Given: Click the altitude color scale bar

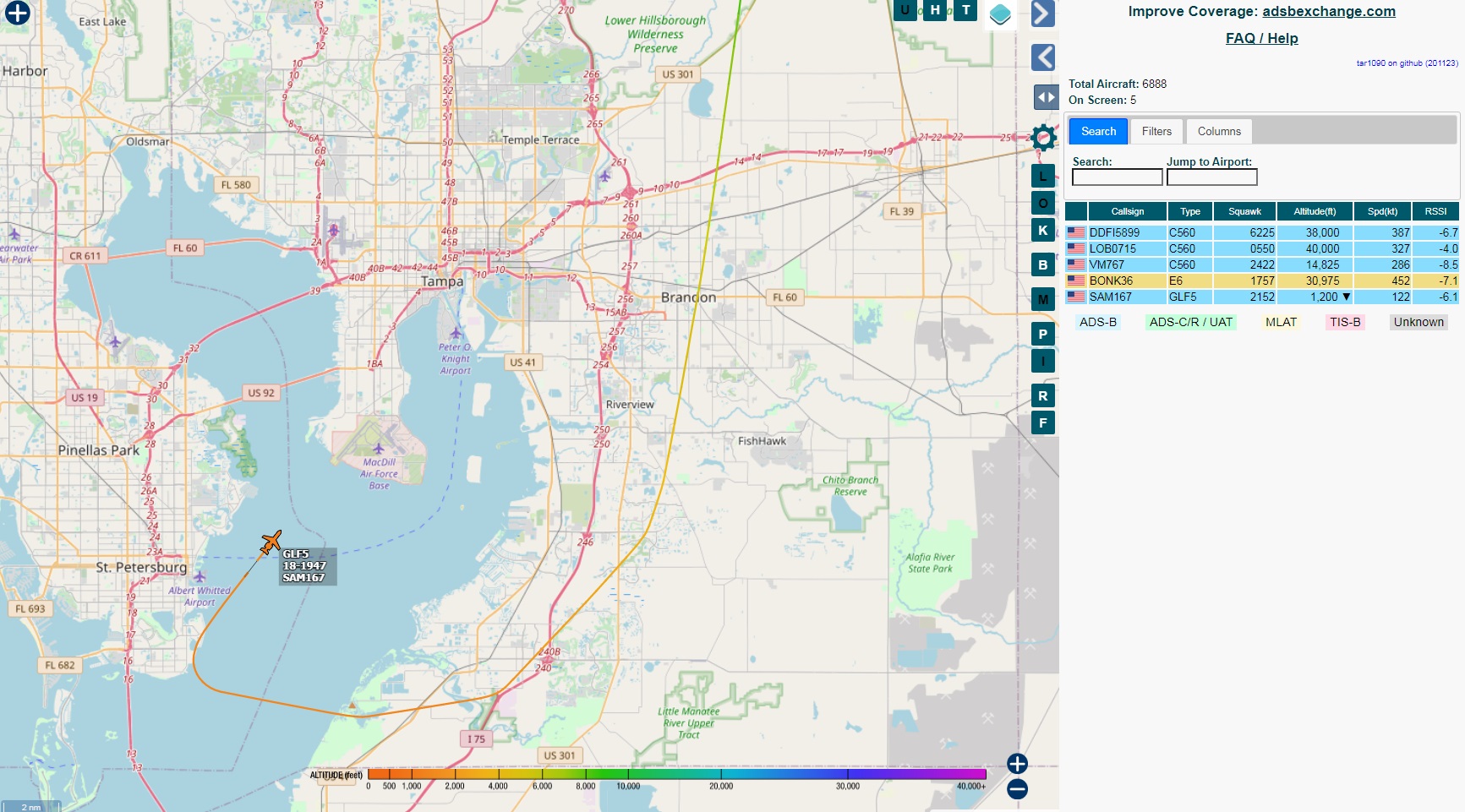Looking at the screenshot, I should click(x=677, y=774).
